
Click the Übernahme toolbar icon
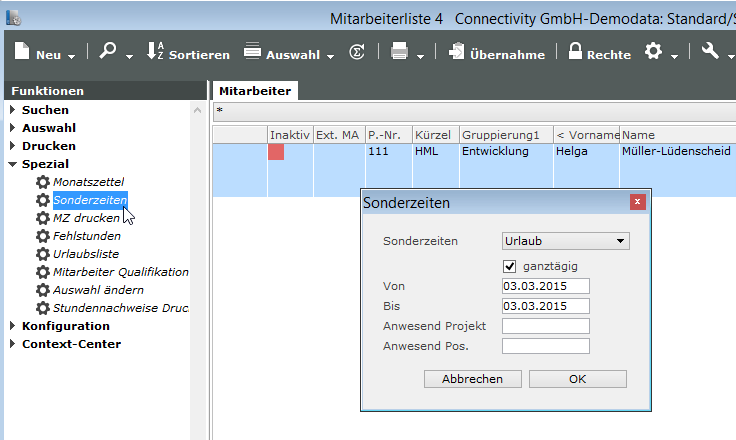pyautogui.click(x=456, y=52)
